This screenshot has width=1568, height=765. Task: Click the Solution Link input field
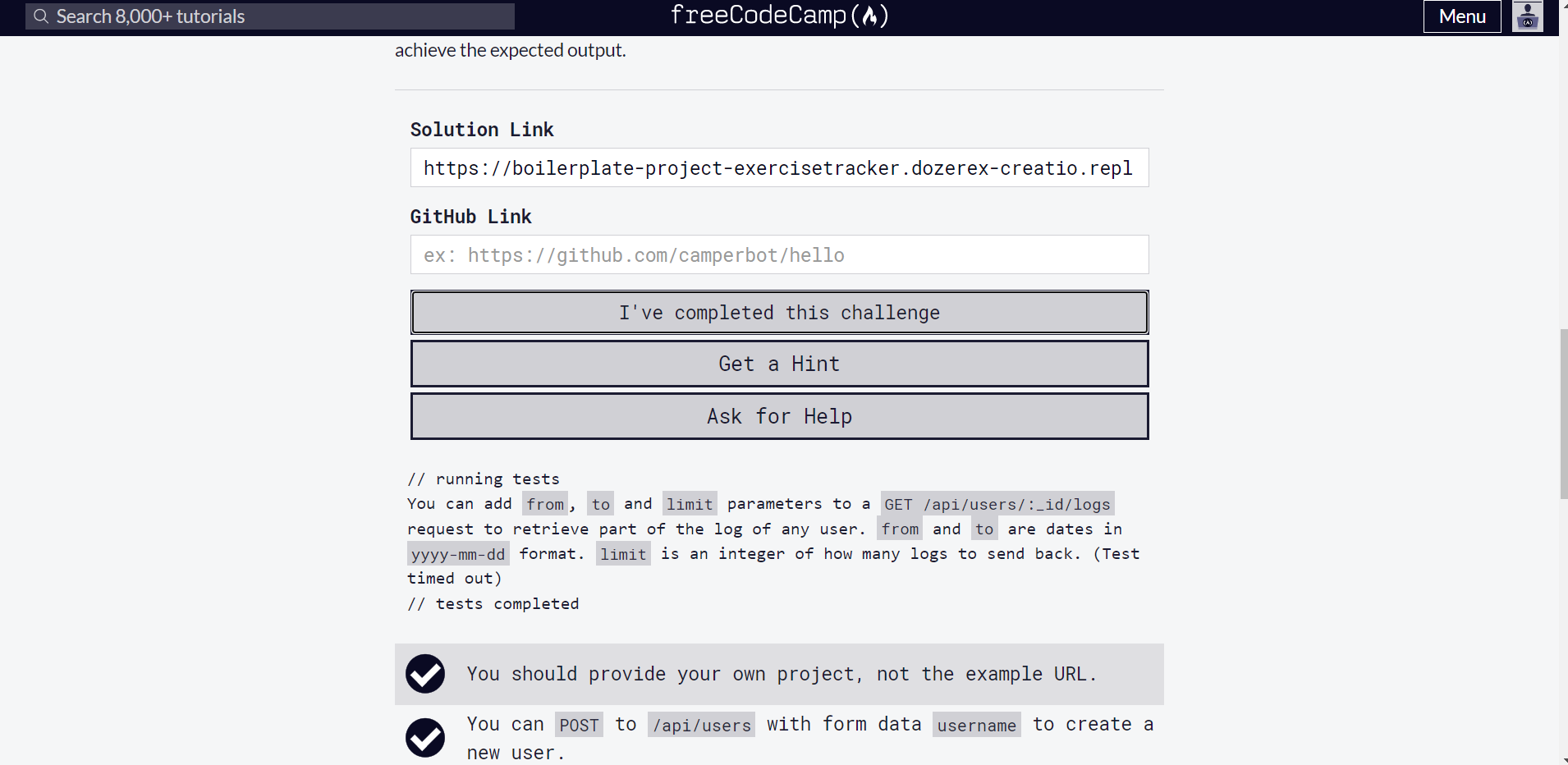[x=779, y=167]
